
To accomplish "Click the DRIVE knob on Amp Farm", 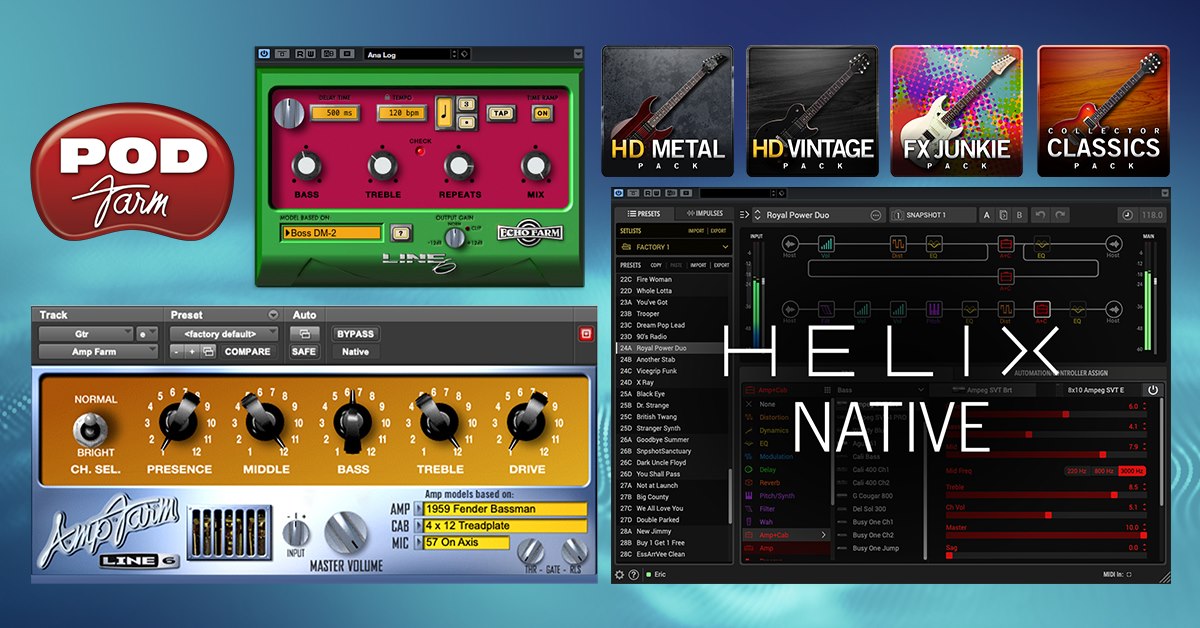I will [x=526, y=421].
